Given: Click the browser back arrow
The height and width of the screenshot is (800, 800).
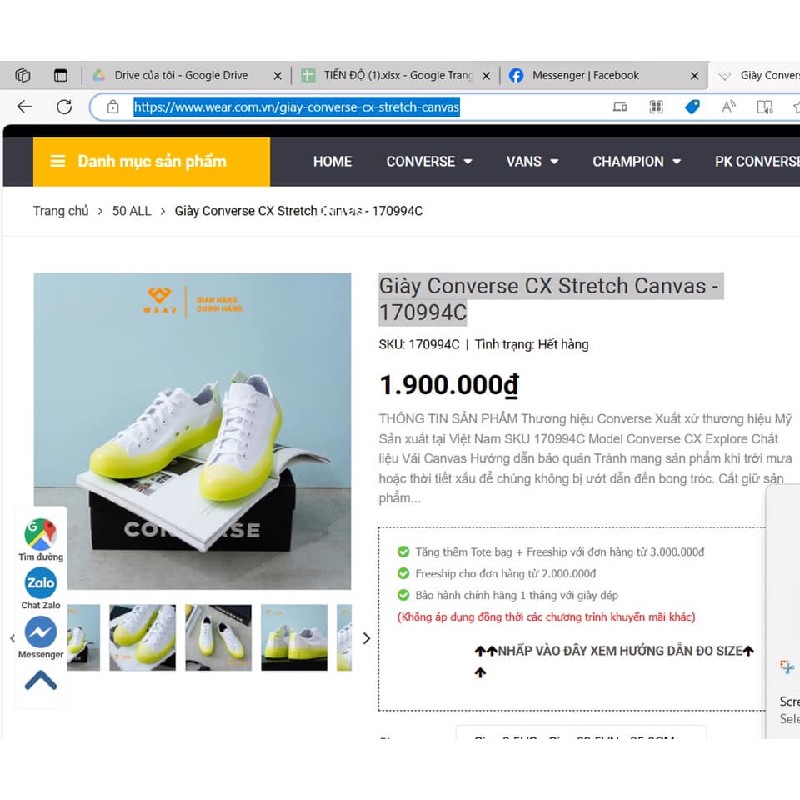Looking at the screenshot, I should pos(24,107).
